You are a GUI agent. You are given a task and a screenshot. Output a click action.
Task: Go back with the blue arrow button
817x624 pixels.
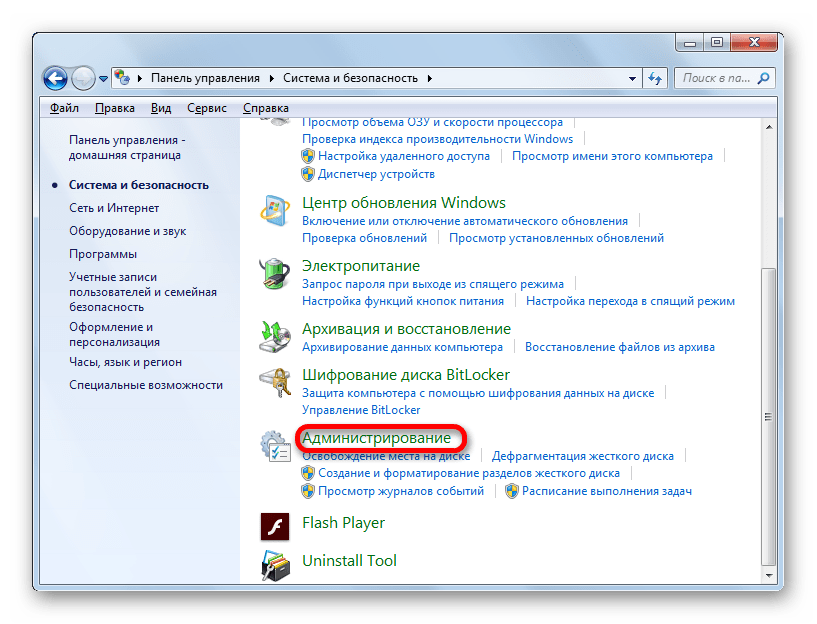[x=55, y=79]
